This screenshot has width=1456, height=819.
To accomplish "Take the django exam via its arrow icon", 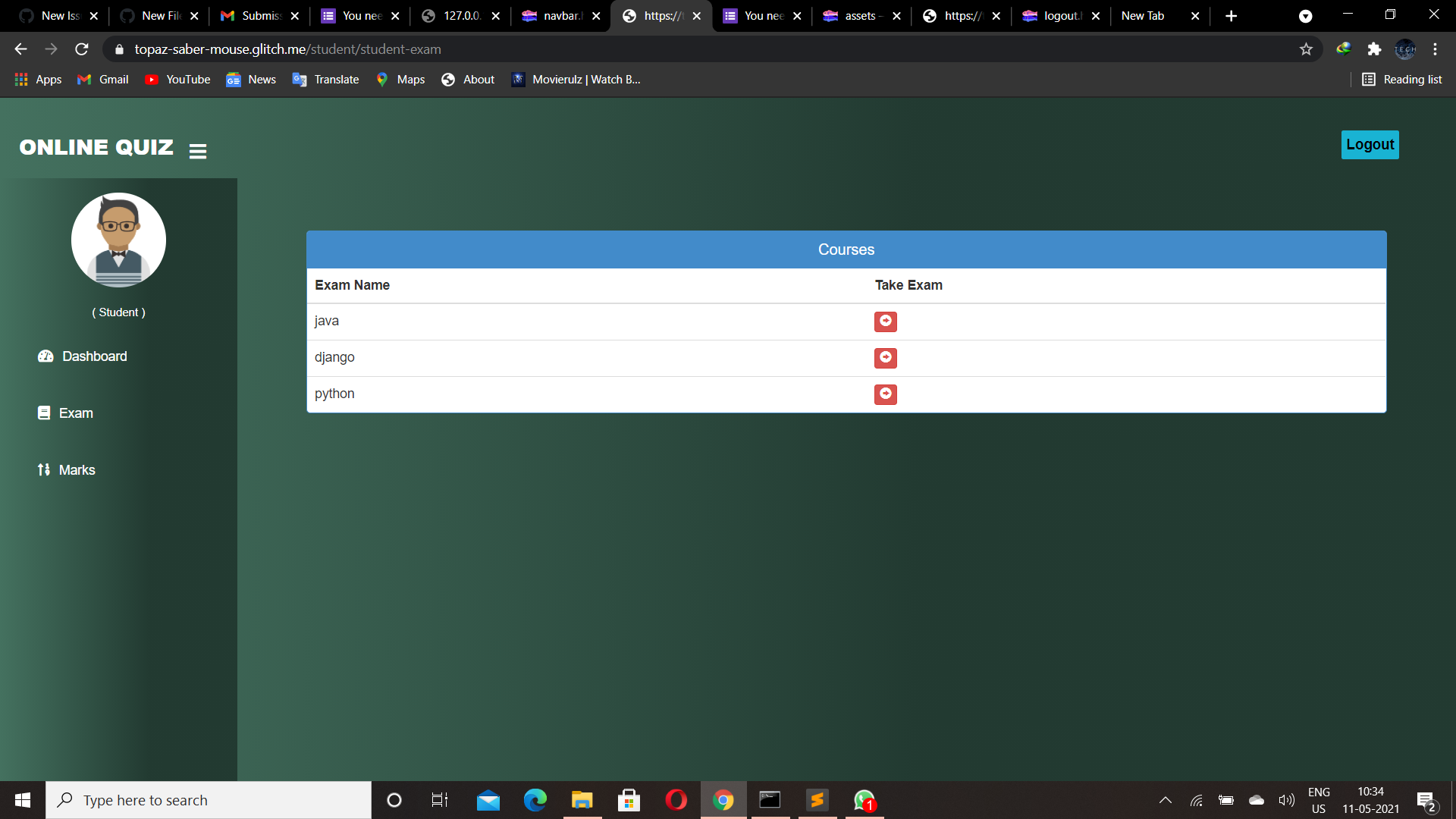I will coord(885,358).
